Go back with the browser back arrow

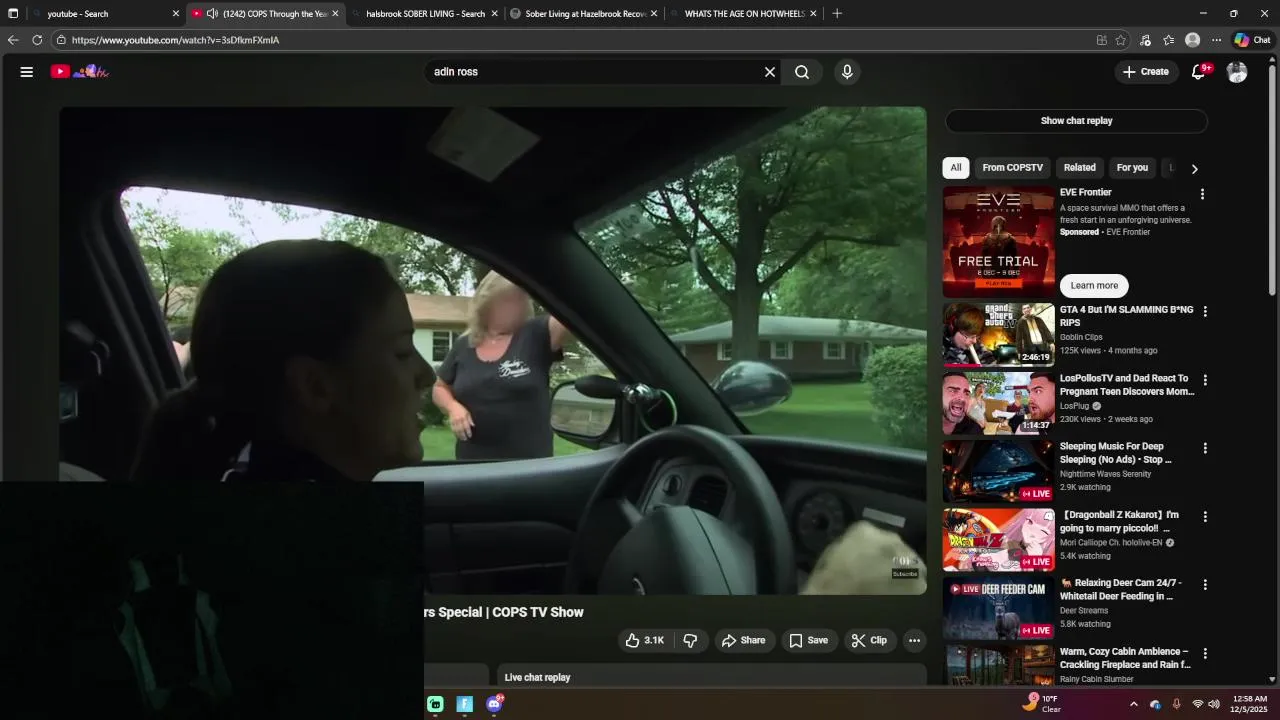tap(13, 40)
